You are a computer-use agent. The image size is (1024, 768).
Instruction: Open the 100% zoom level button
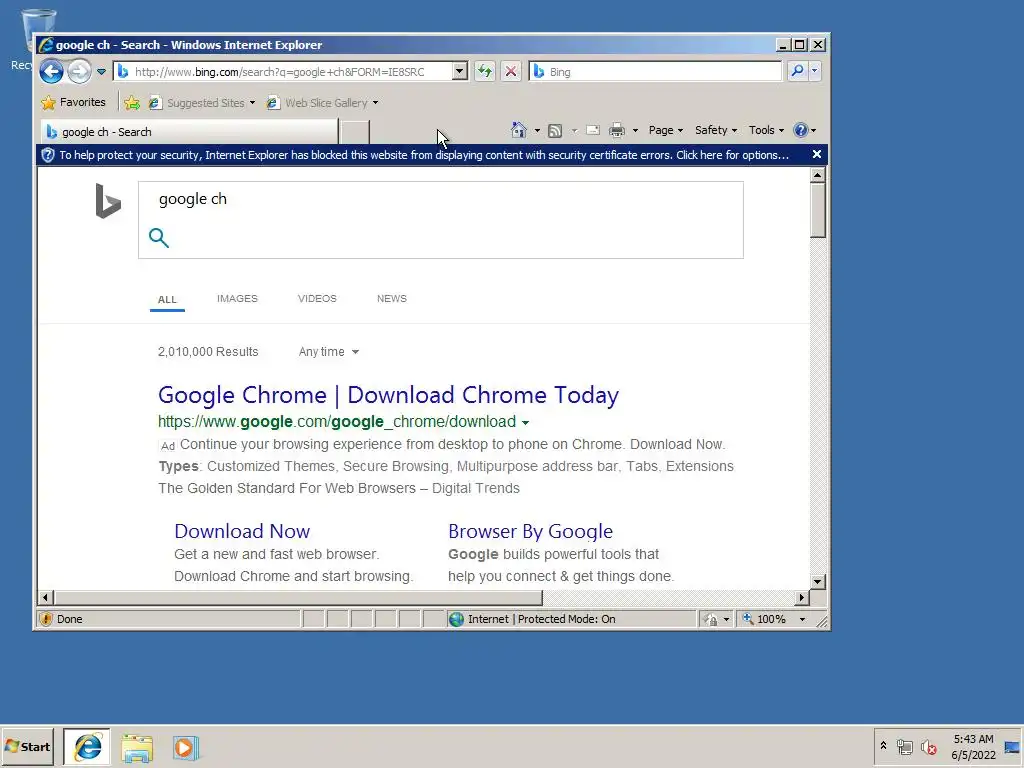click(764, 619)
